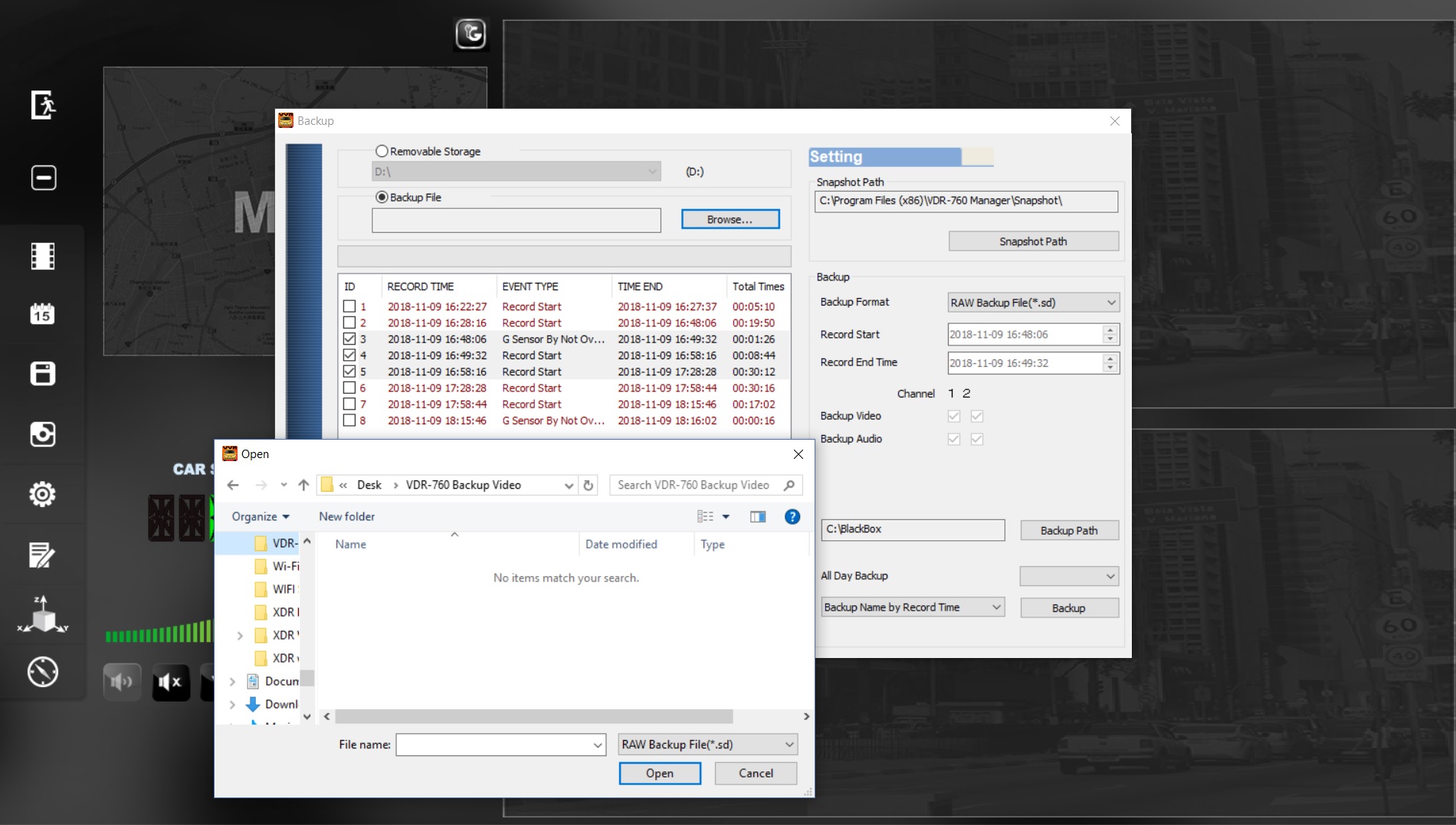Screen dimensions: 1456x825
Task: Click the mute speaker icon
Action: click(171, 681)
